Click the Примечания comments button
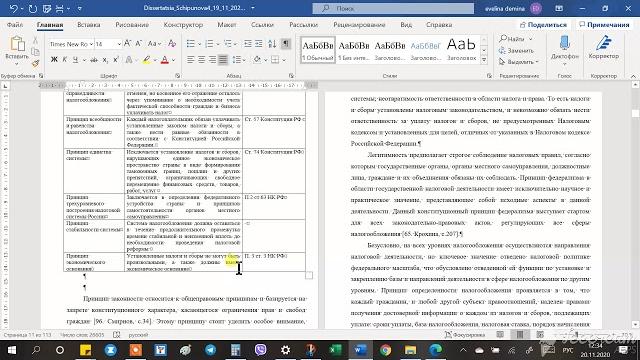Screen dimensions: 640x360 [x=604, y=24]
